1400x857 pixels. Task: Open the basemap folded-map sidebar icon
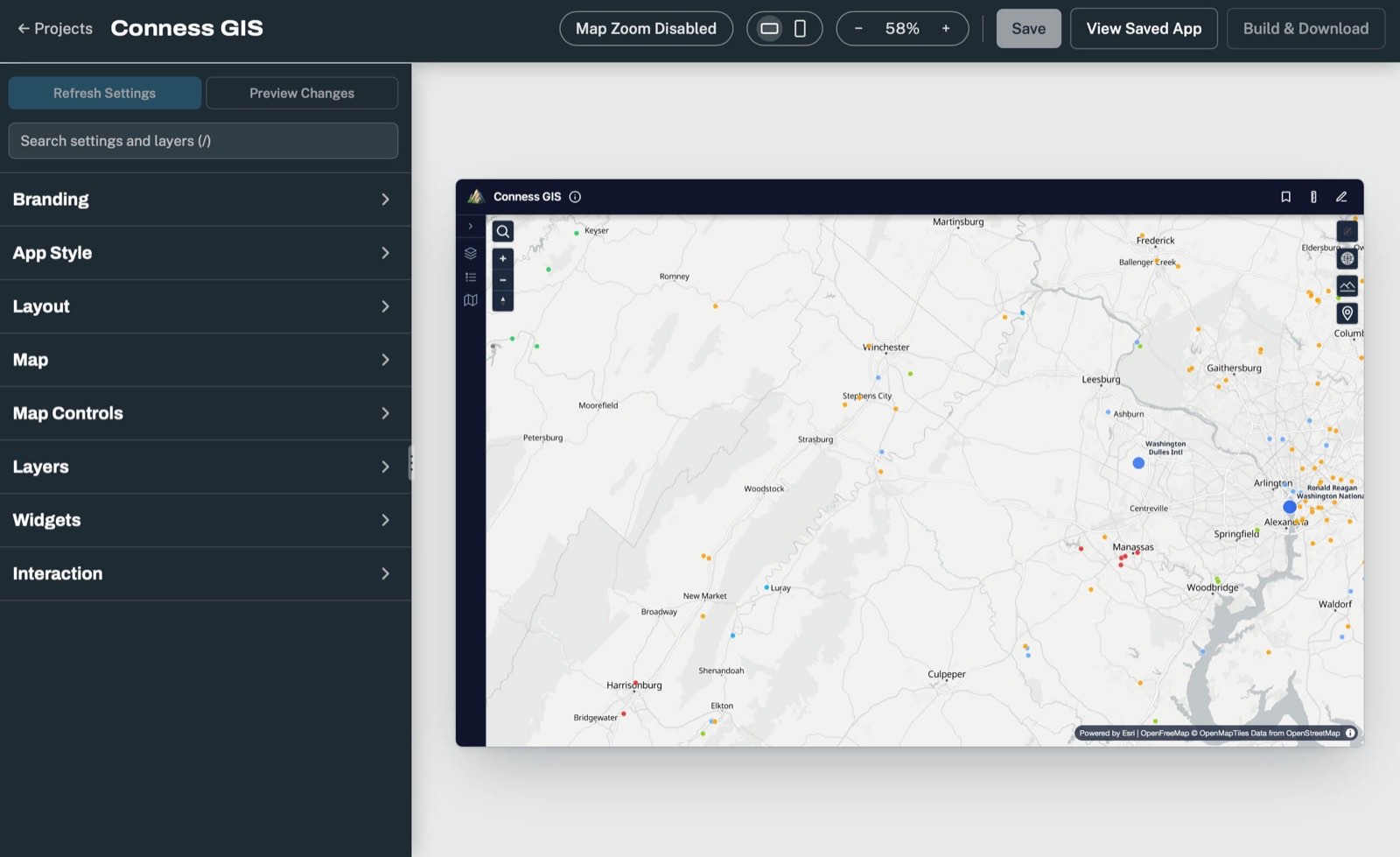[x=471, y=300]
